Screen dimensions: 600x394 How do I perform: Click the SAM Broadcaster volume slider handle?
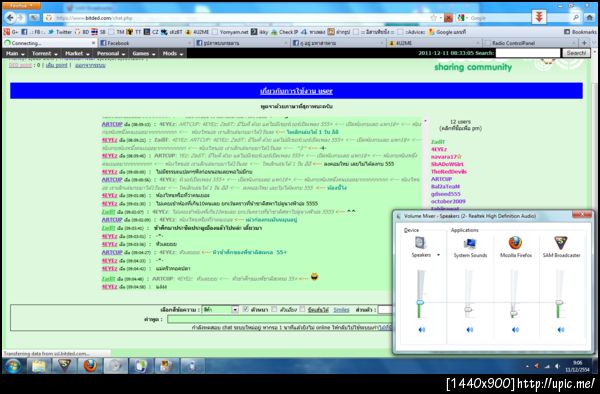coord(559,303)
